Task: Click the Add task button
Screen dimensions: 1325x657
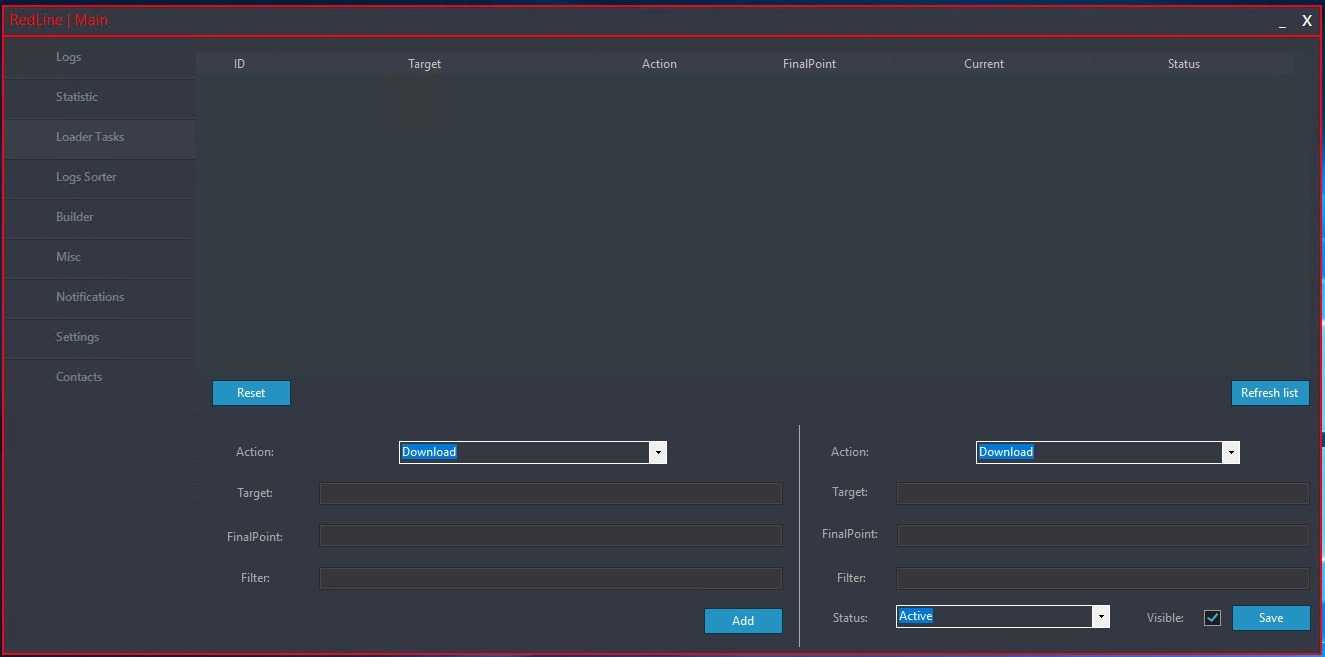Action: click(743, 621)
